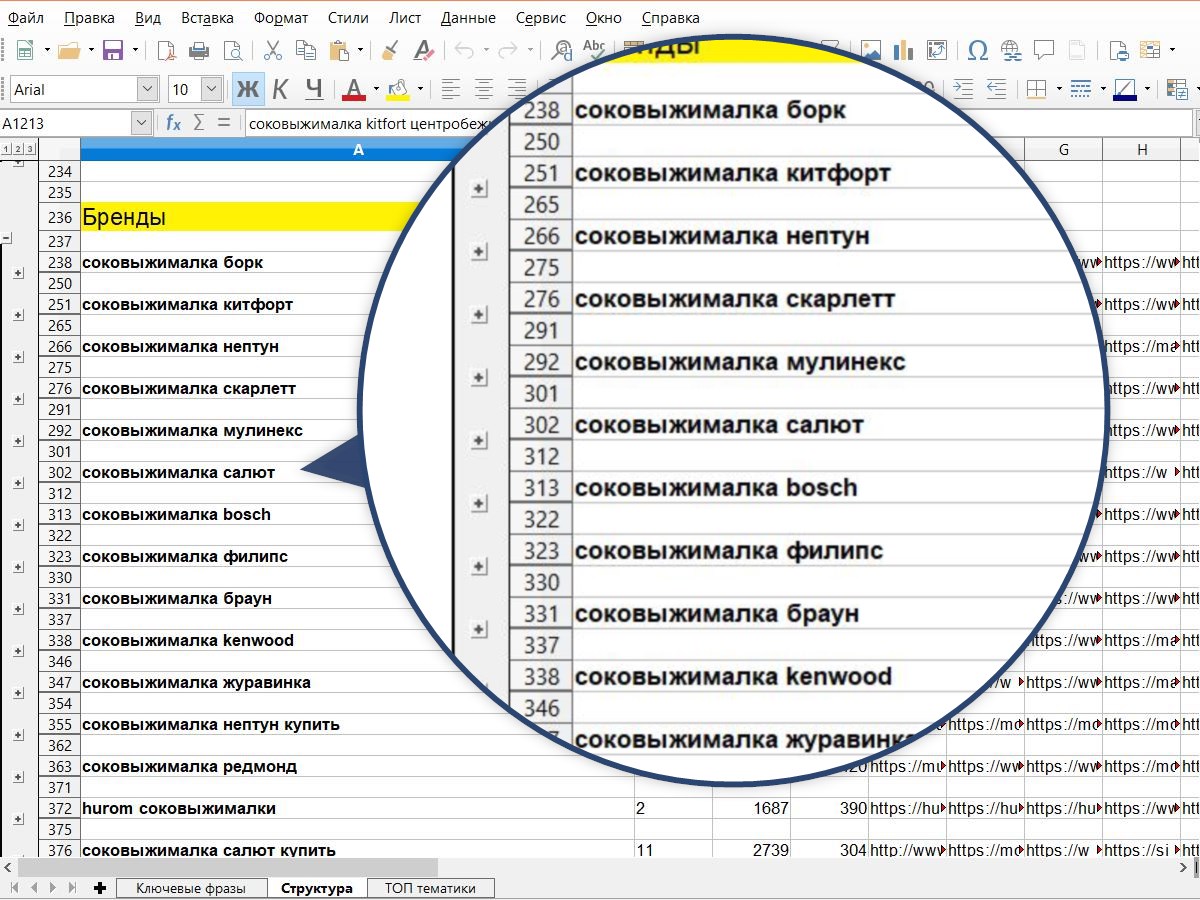Viewport: 1200px width, 900px height.
Task: Show outline level 2
Action: 18,150
